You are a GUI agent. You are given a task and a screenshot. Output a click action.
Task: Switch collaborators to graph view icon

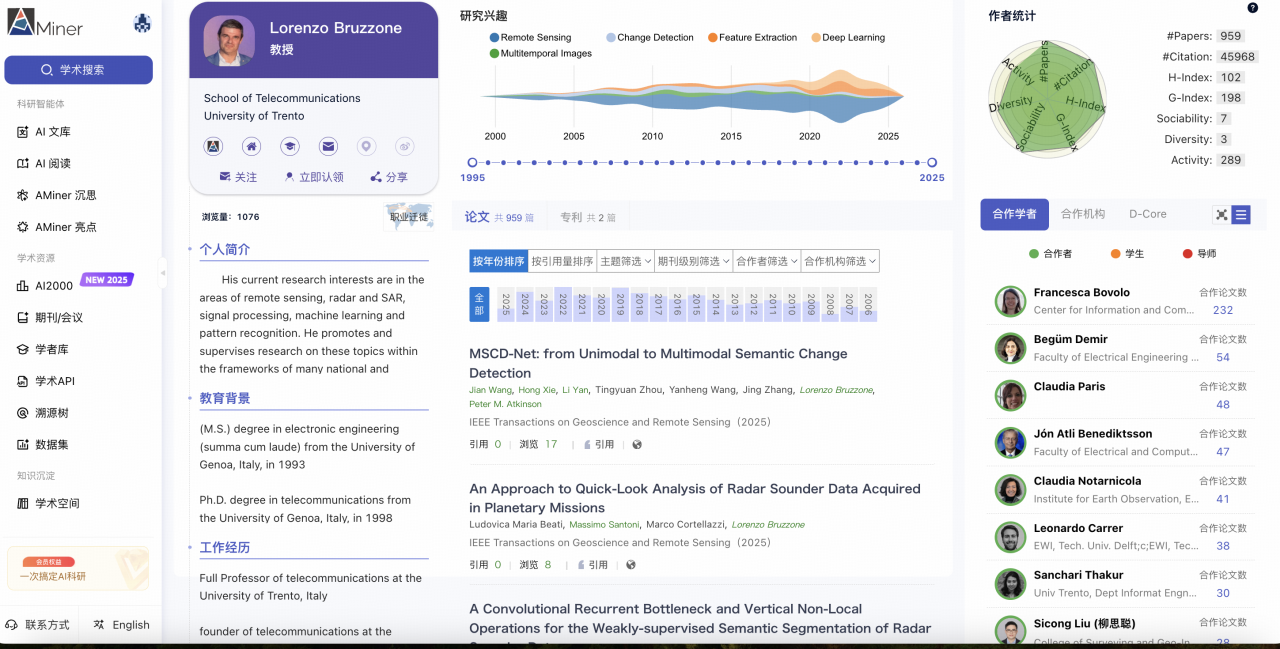(x=1221, y=214)
